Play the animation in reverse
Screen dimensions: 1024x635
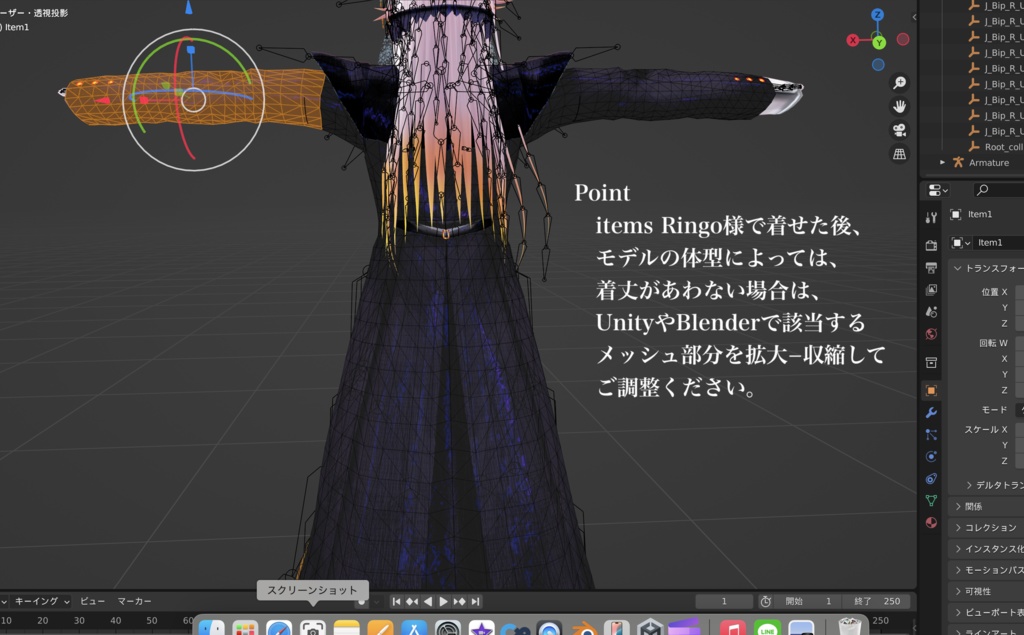pyautogui.click(x=428, y=601)
